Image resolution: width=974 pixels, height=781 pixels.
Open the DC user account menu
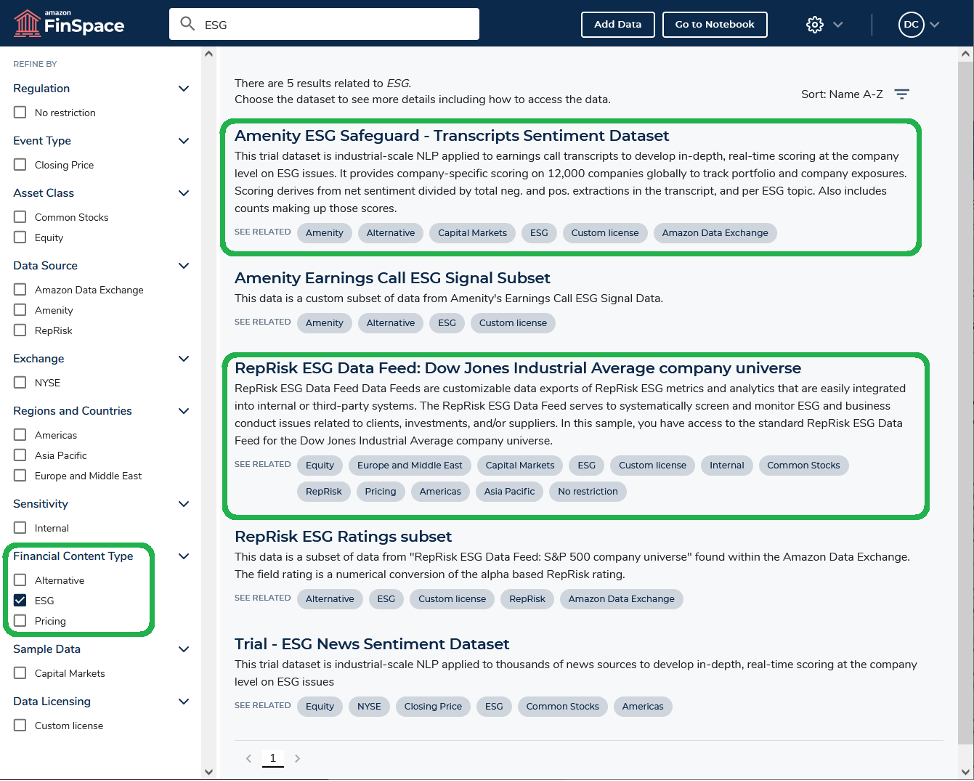913,23
